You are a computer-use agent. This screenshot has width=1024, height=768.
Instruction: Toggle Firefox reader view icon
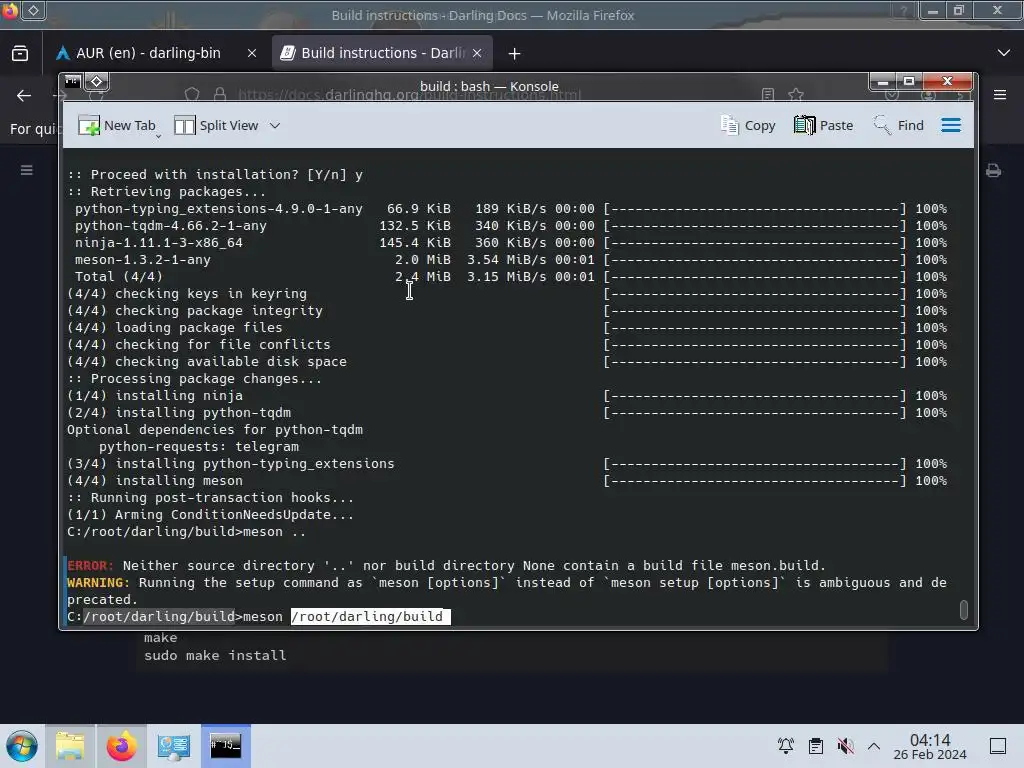[768, 95]
